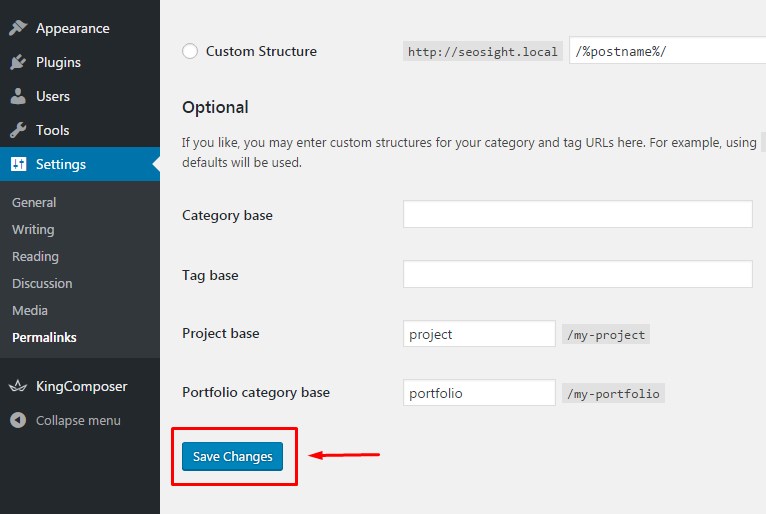Open Media settings submenu item
This screenshot has height=514, width=766.
coord(30,310)
